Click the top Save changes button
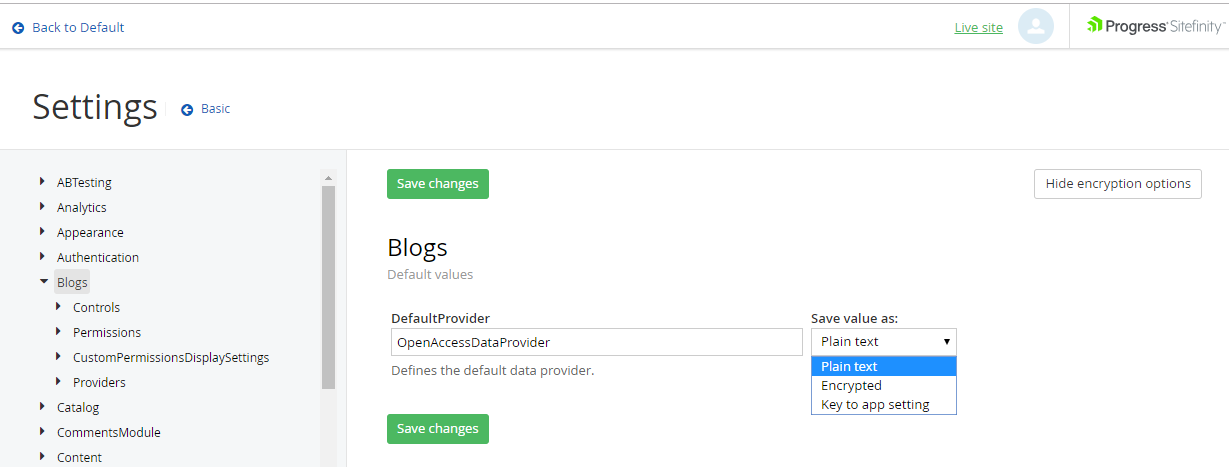 click(x=437, y=184)
